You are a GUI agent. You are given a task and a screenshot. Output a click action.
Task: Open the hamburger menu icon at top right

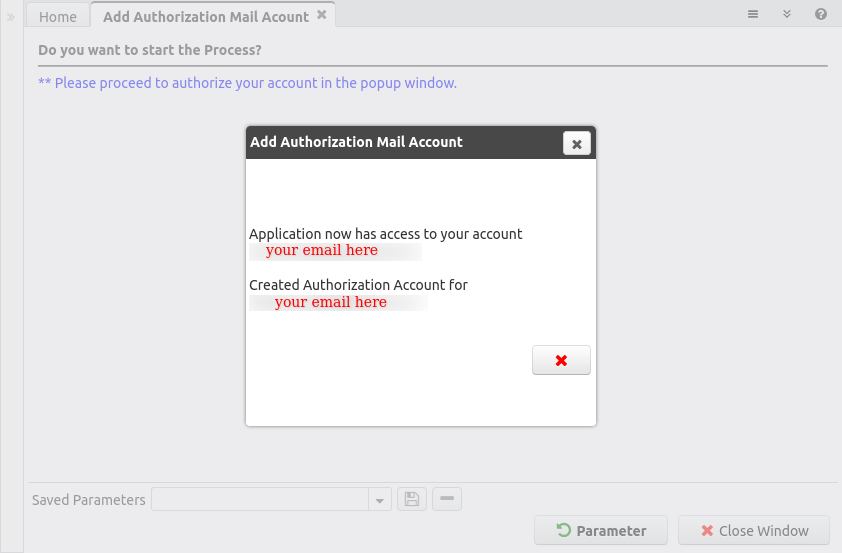[753, 14]
